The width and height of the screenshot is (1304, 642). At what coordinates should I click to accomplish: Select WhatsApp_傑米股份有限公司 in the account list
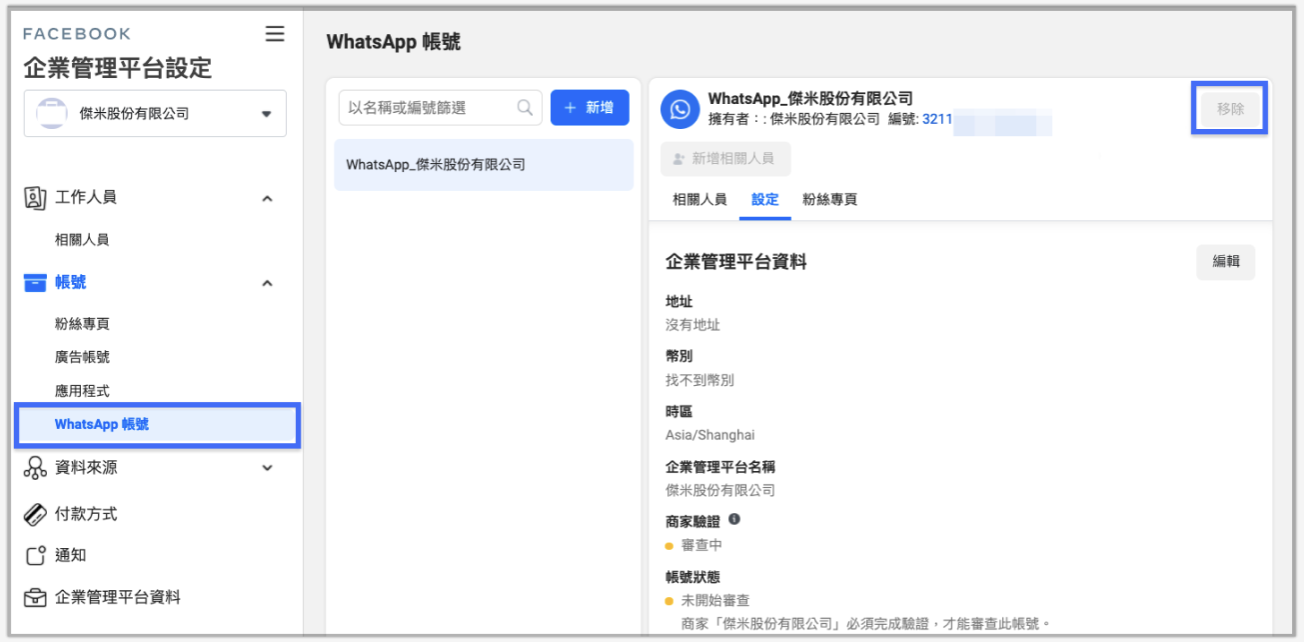(484, 164)
